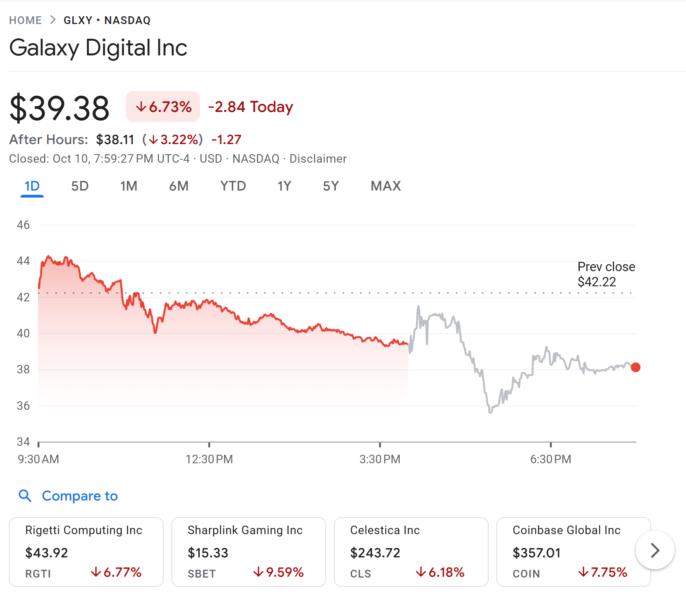
Task: Click the breadcrumb chevron after HOME
Action: click(x=53, y=20)
